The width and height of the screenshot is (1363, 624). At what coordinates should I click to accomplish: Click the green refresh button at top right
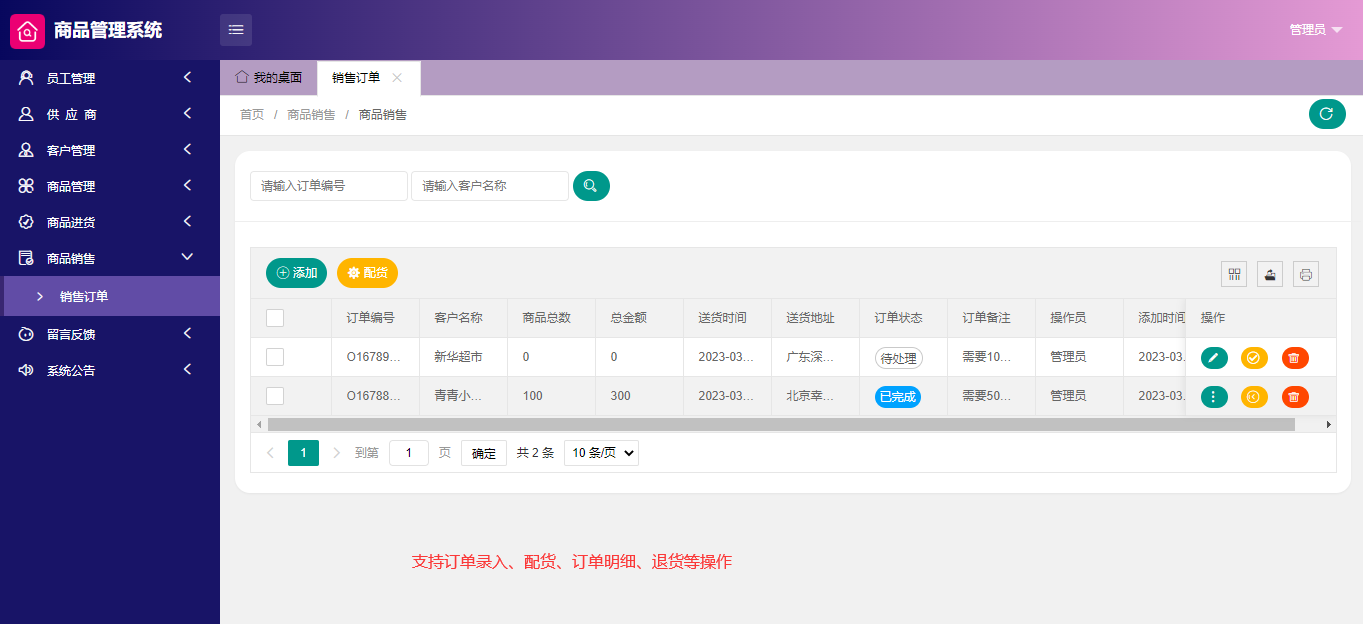(x=1327, y=114)
